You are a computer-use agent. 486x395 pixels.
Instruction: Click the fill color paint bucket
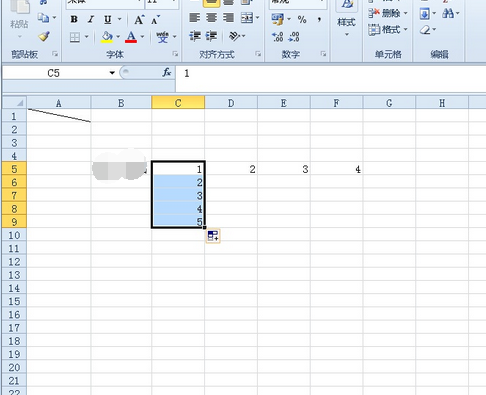click(107, 37)
